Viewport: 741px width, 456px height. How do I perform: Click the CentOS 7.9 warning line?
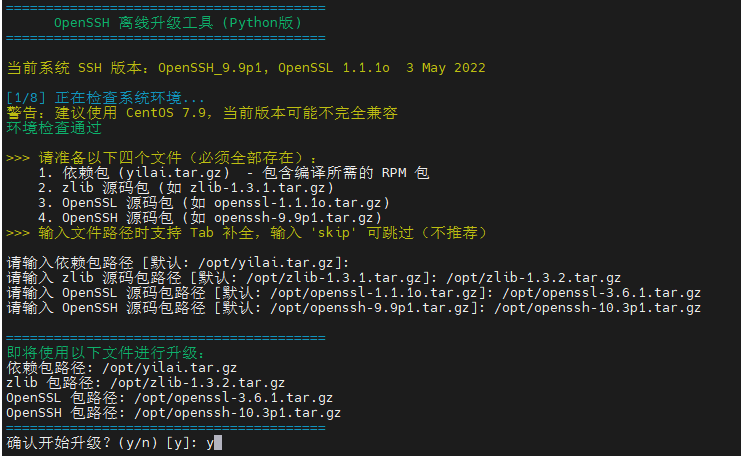[202, 113]
